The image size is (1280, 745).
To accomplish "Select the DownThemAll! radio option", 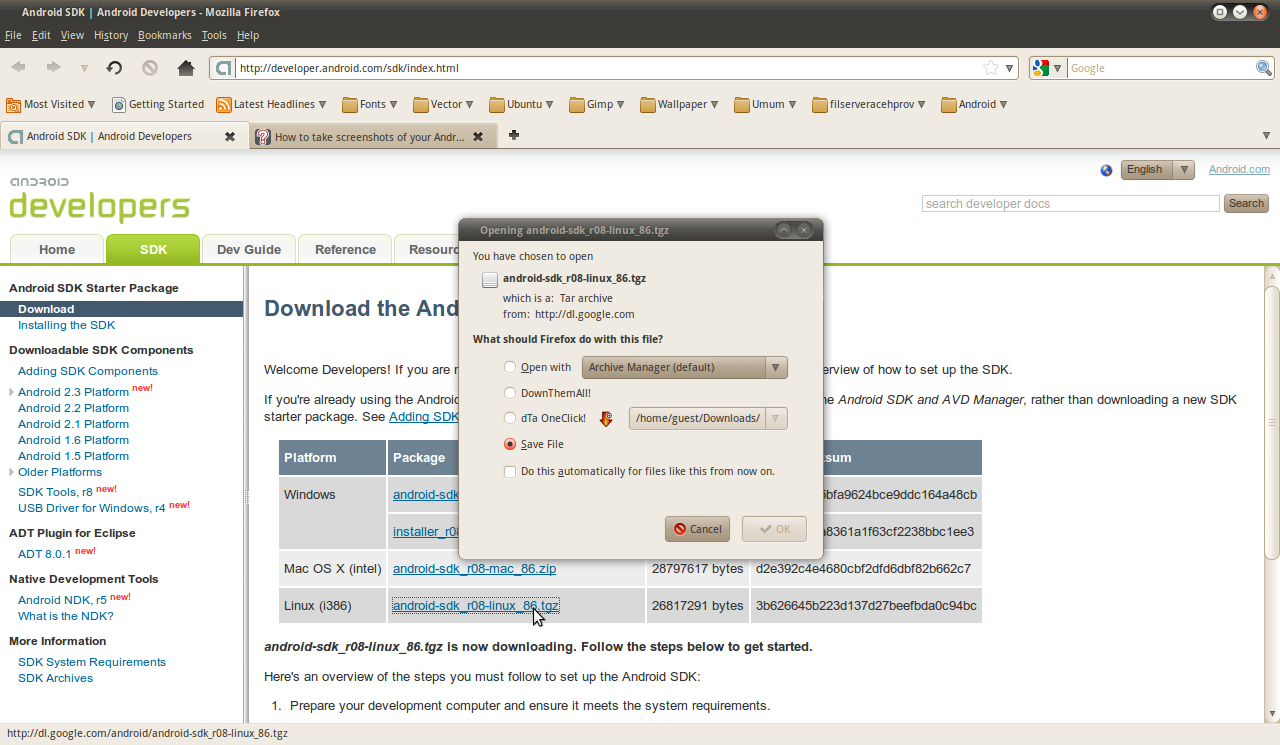I will (x=511, y=393).
